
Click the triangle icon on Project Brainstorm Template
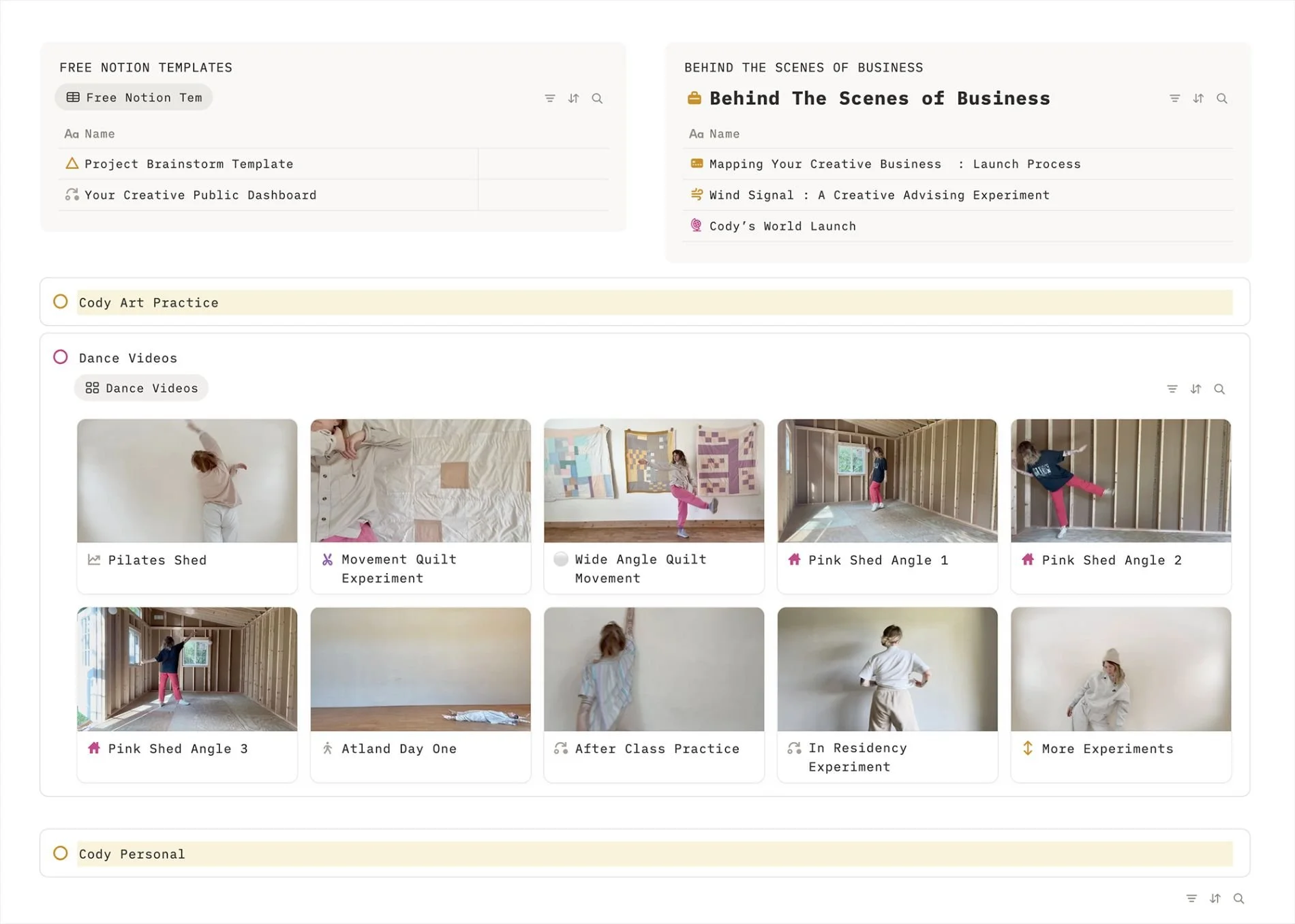72,164
